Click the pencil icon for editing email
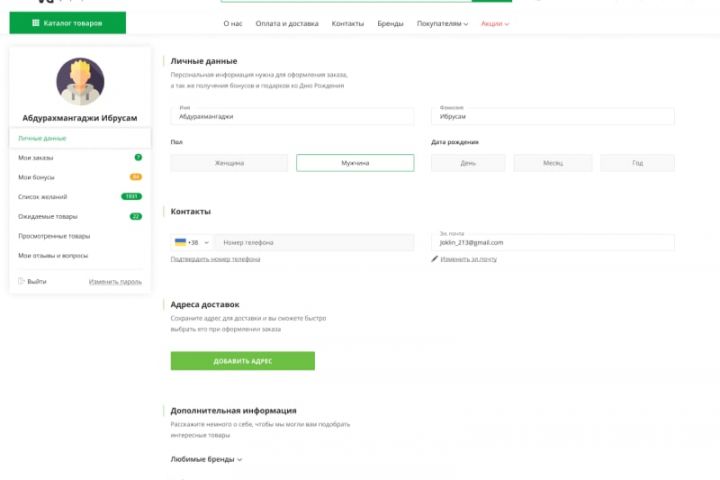 [x=435, y=259]
